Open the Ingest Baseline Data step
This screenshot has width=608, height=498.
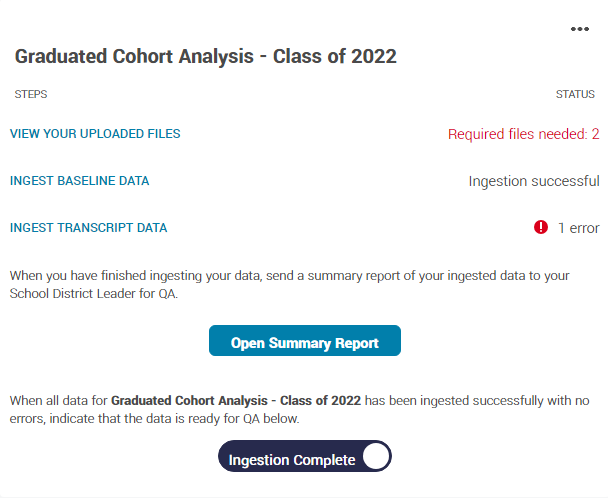point(79,181)
